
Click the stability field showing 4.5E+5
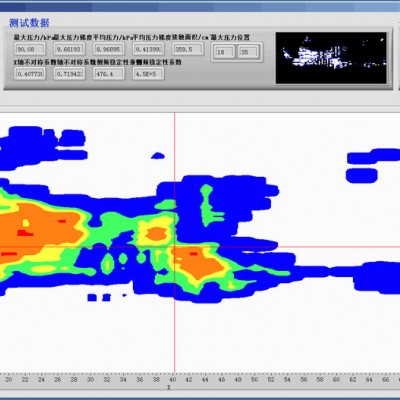coord(148,74)
